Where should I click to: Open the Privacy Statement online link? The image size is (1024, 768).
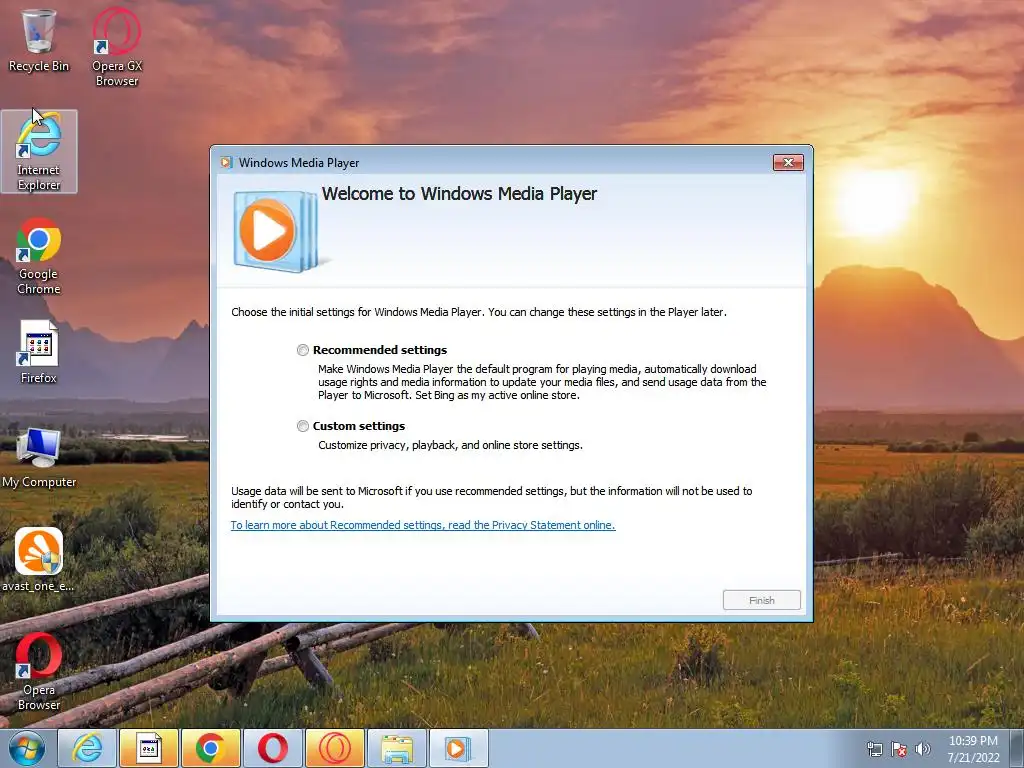coord(423,525)
